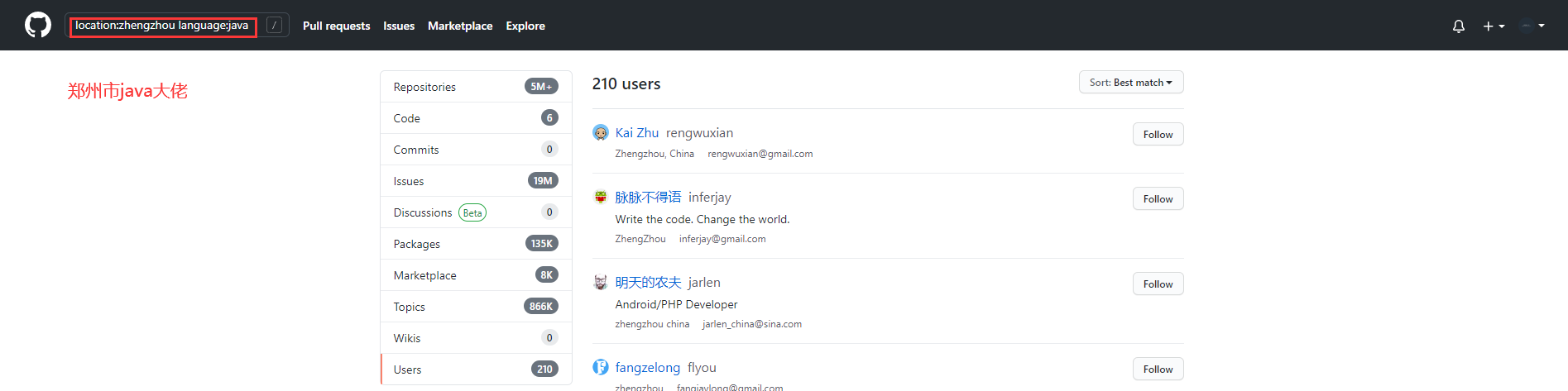Open the notifications bell

pos(1459,26)
